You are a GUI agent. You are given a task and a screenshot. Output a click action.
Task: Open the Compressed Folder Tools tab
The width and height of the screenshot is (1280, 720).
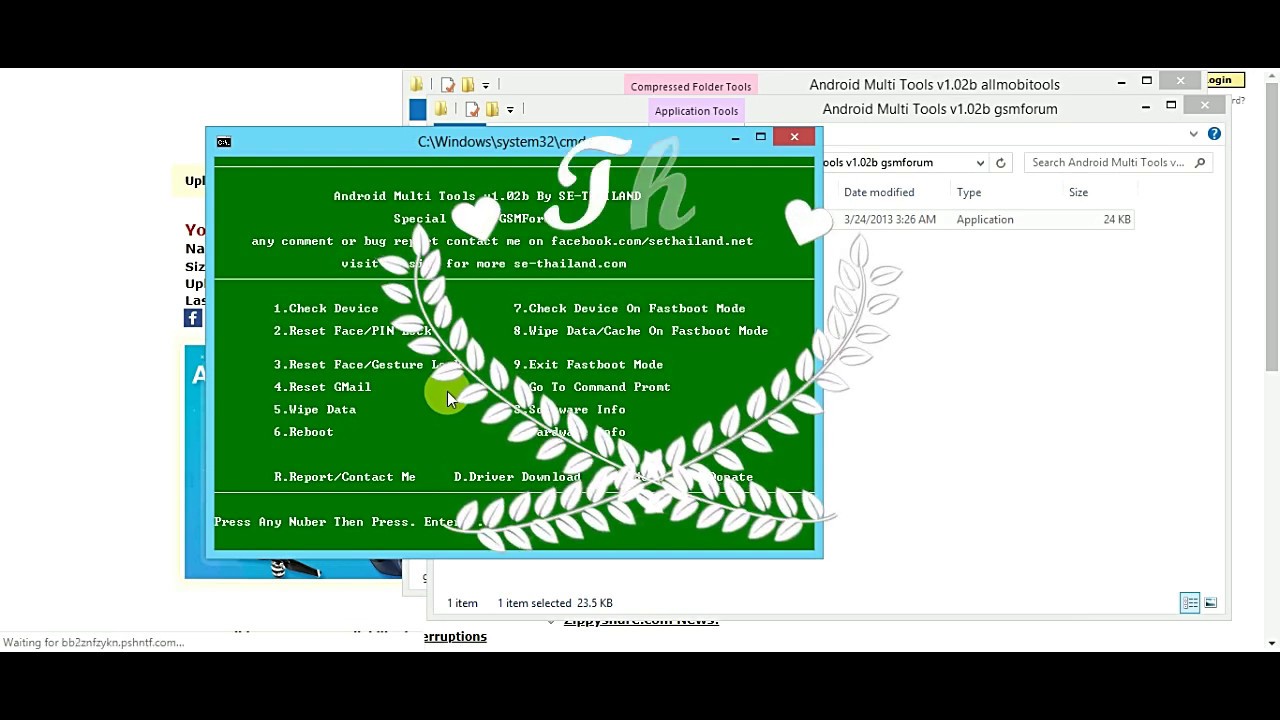click(x=691, y=87)
